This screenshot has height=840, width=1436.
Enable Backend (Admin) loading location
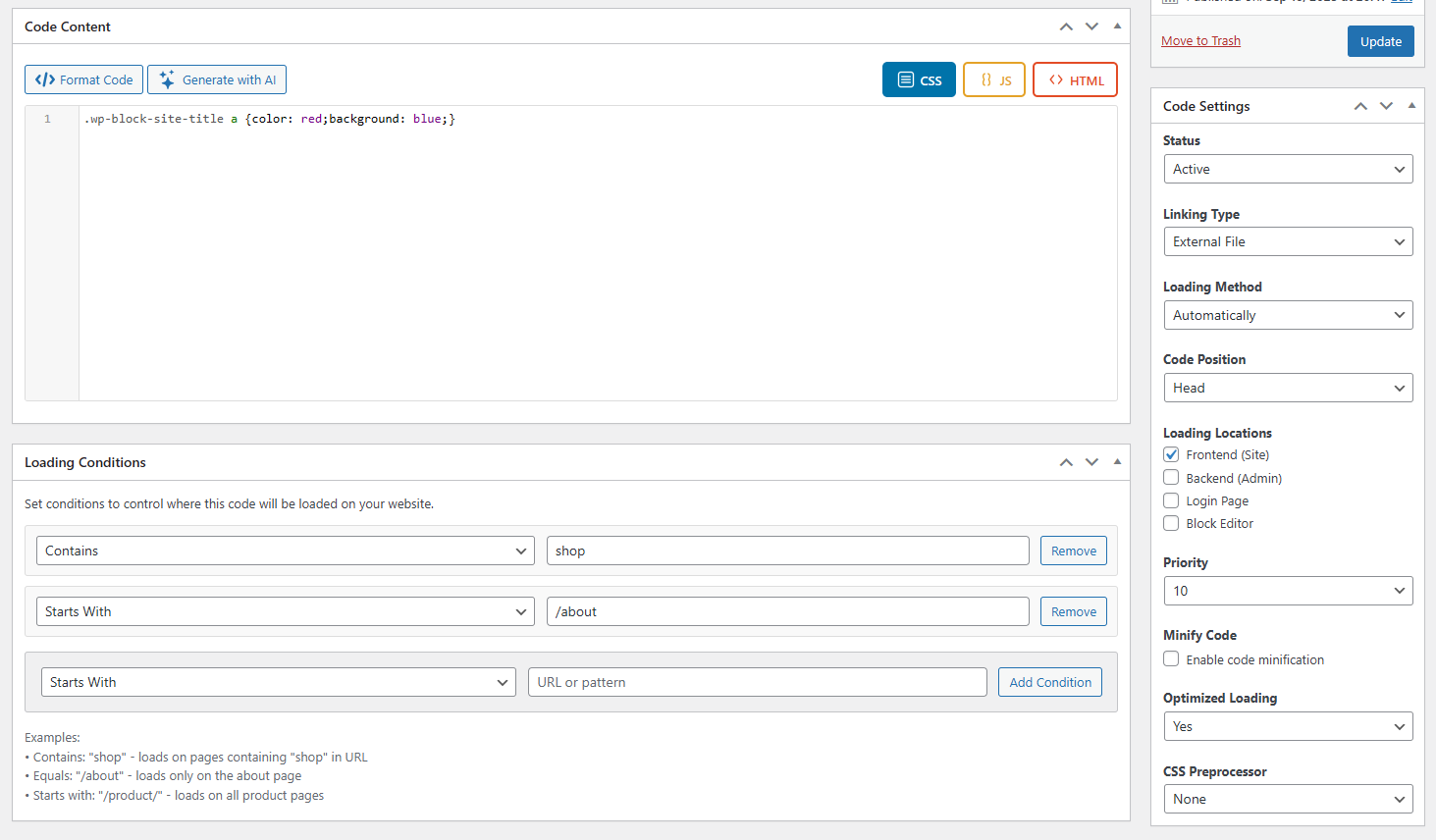pyautogui.click(x=1171, y=478)
